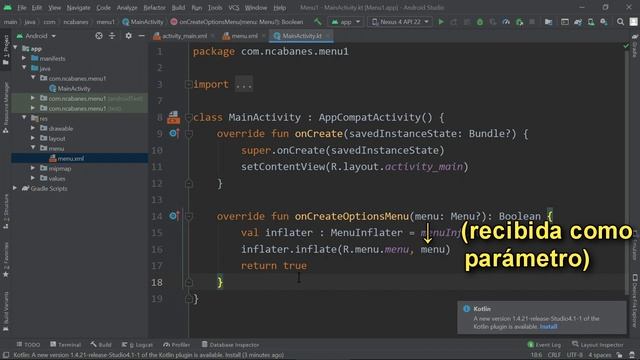The height and width of the screenshot is (360, 640).
Task: Open the Build menu
Action: (178, 7)
